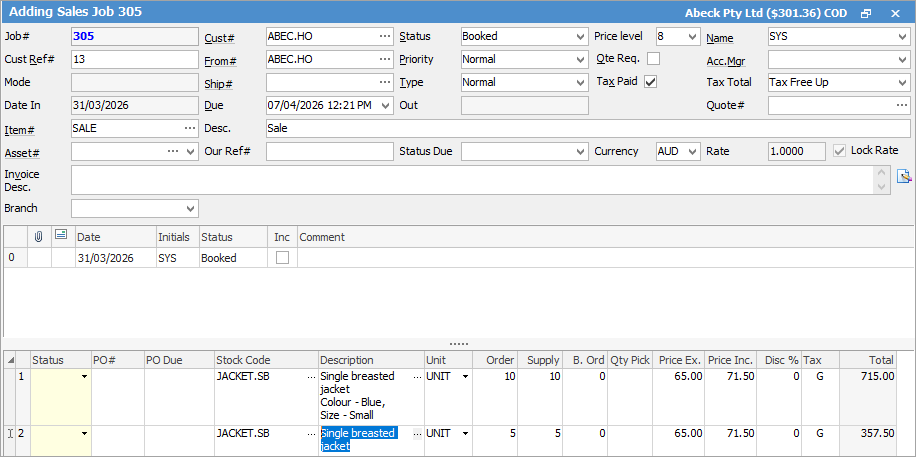Restore the Adding Sales Job window size
Viewport: 916px width, 457px height.
866,13
